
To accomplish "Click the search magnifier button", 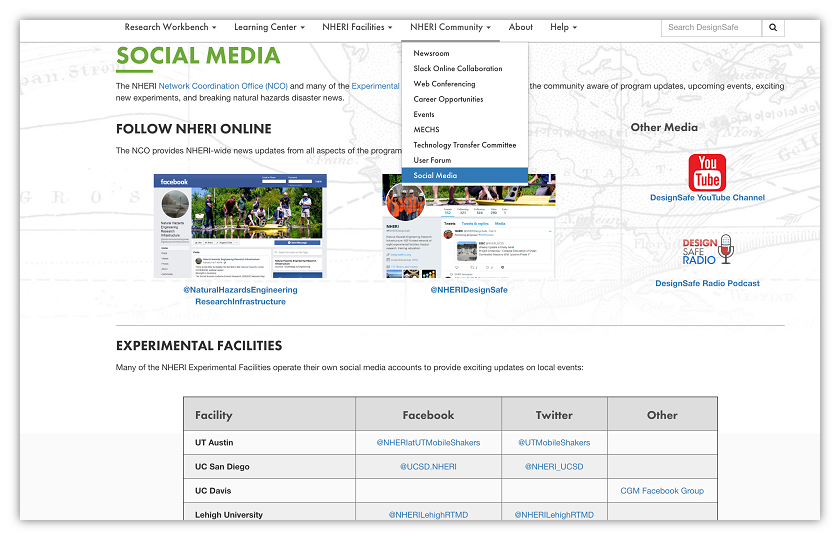I will pos(773,27).
